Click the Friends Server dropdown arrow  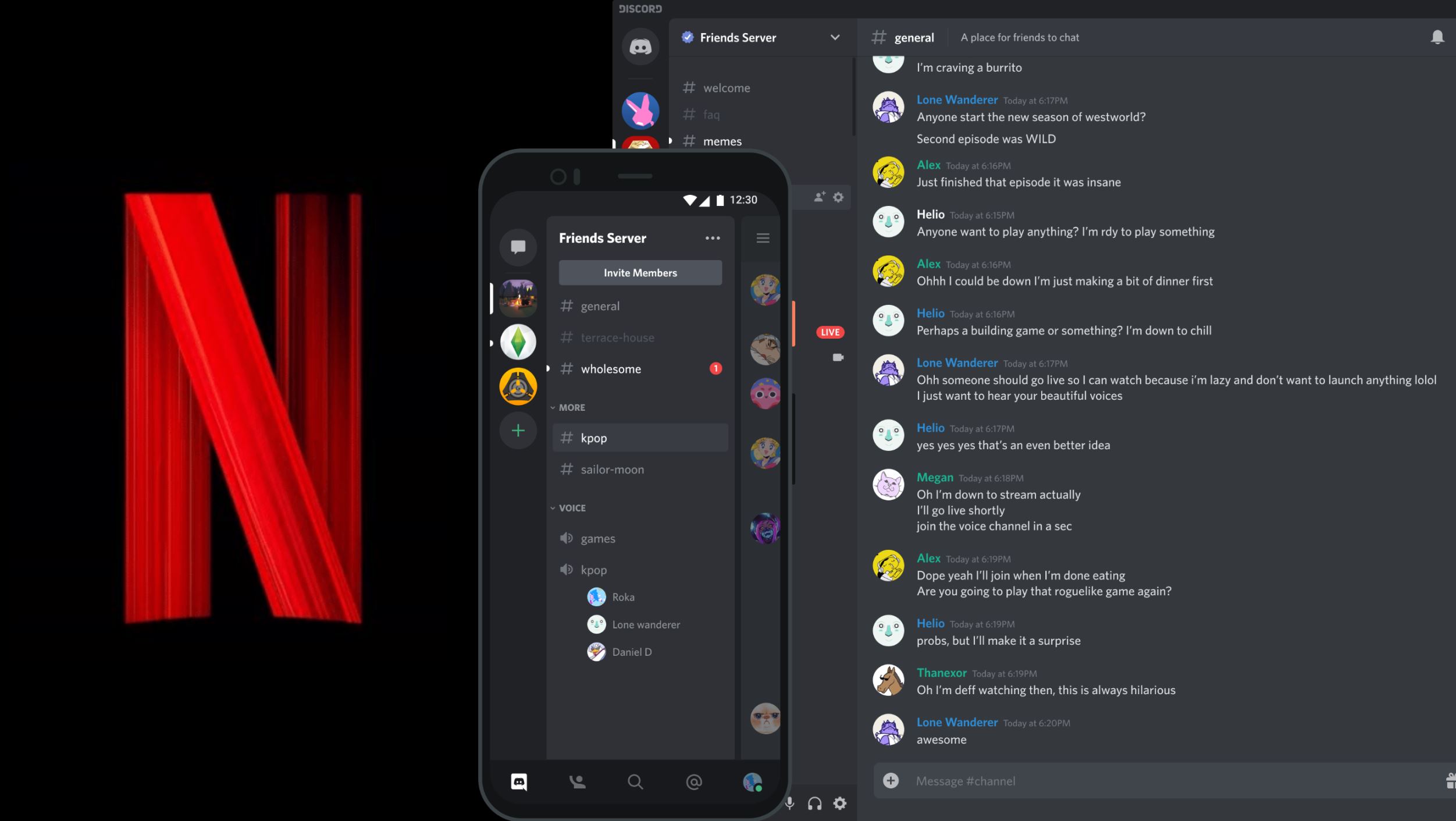coord(835,37)
